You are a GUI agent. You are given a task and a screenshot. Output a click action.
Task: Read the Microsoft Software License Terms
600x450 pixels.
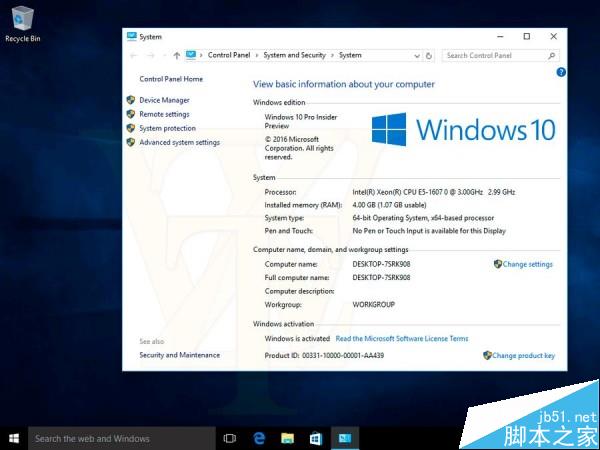coord(401,339)
